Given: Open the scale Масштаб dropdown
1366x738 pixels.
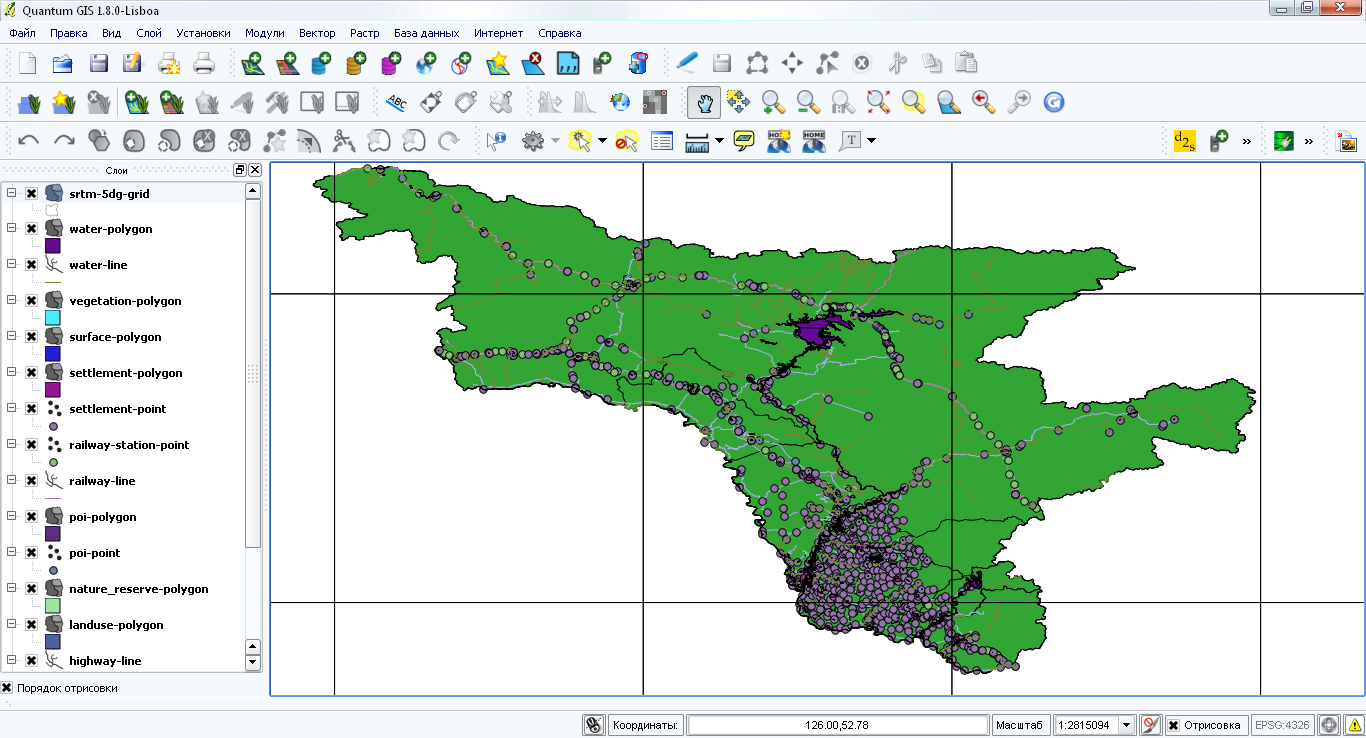Looking at the screenshot, I should (1127, 725).
